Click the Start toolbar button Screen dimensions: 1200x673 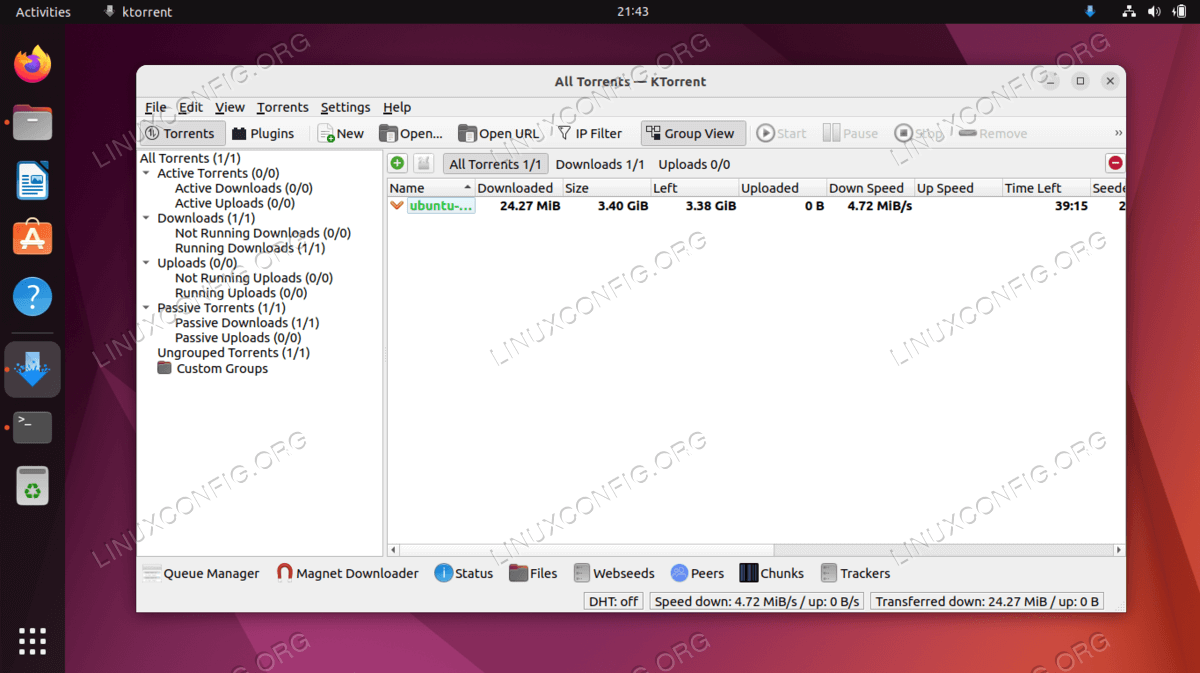781,133
